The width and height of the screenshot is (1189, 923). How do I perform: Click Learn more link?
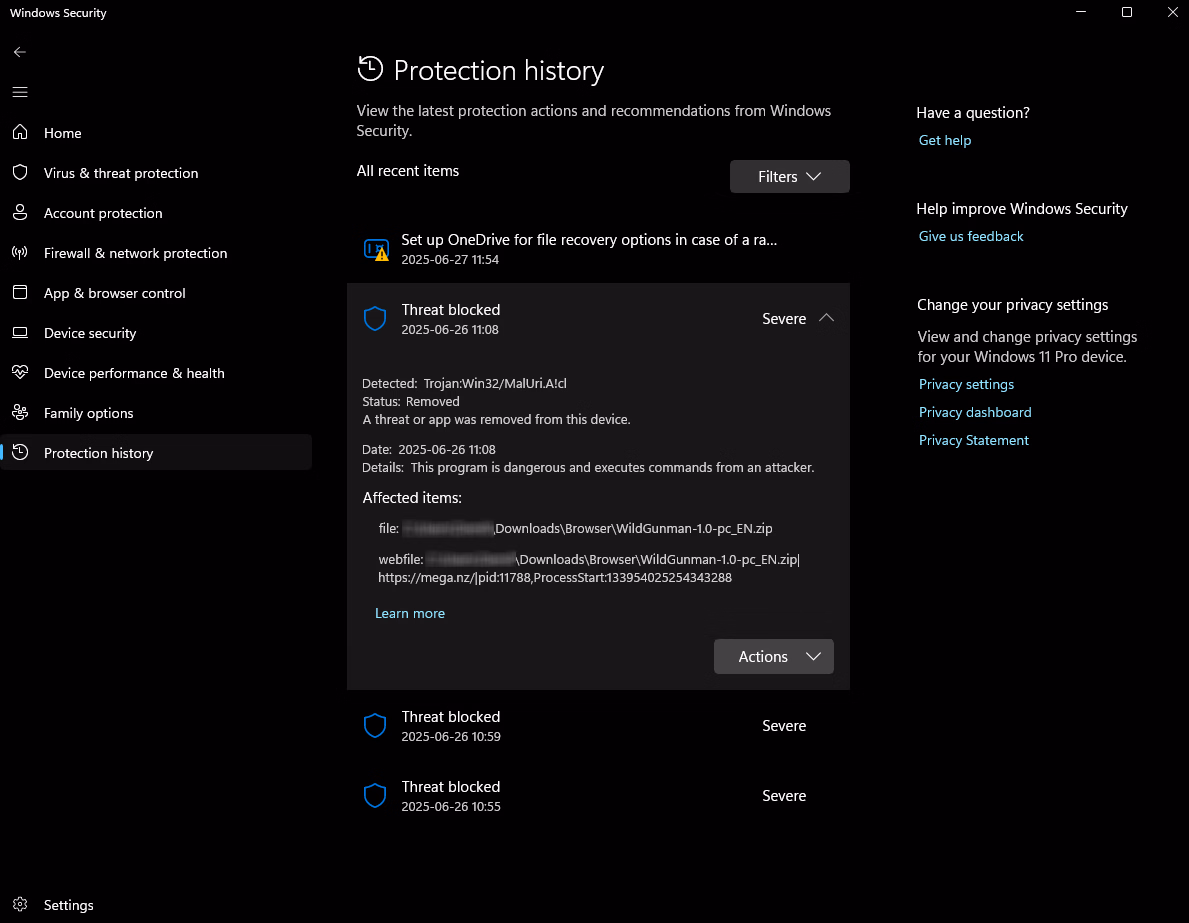(409, 614)
